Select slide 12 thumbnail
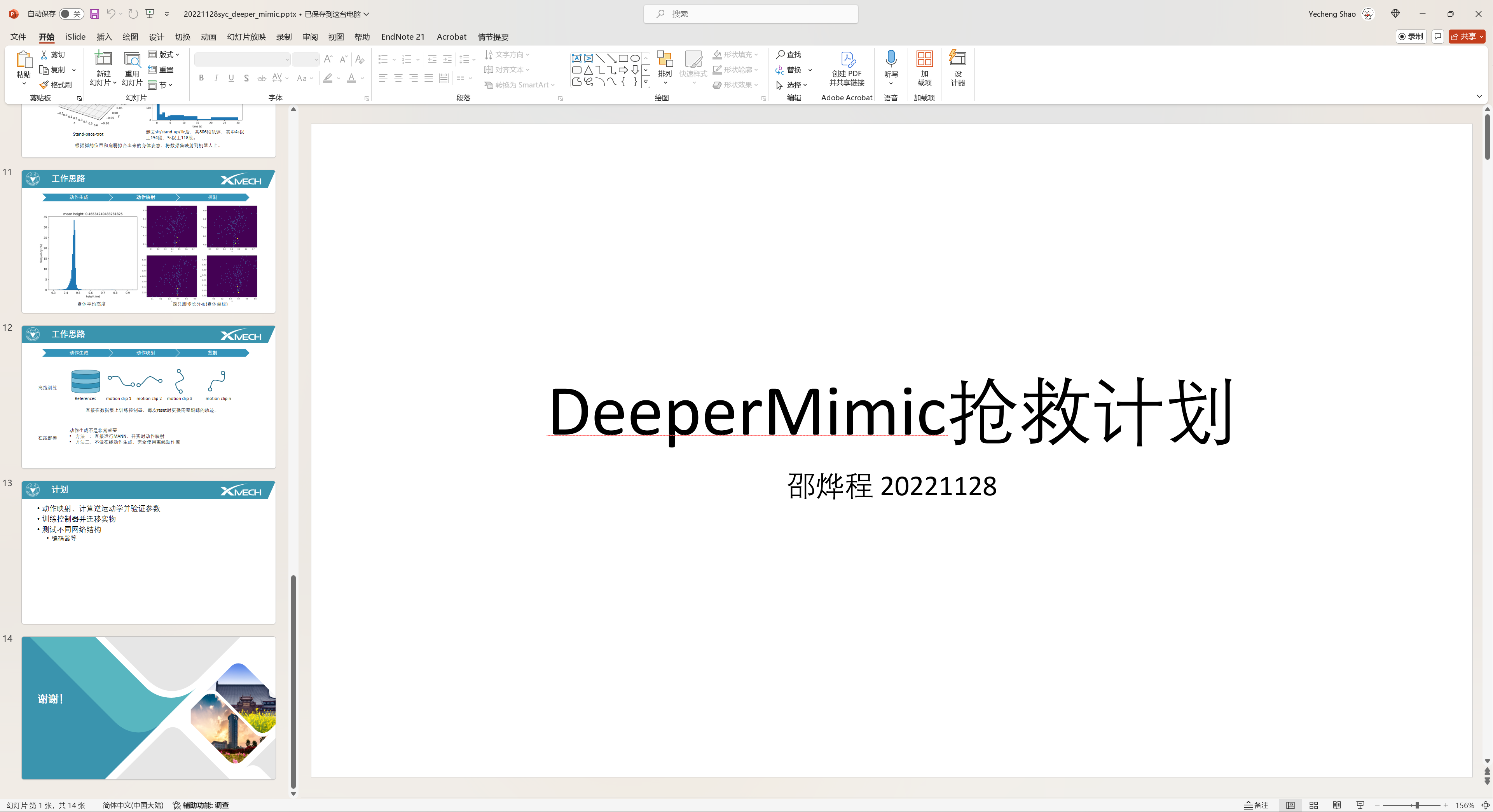The image size is (1493, 812). [148, 397]
